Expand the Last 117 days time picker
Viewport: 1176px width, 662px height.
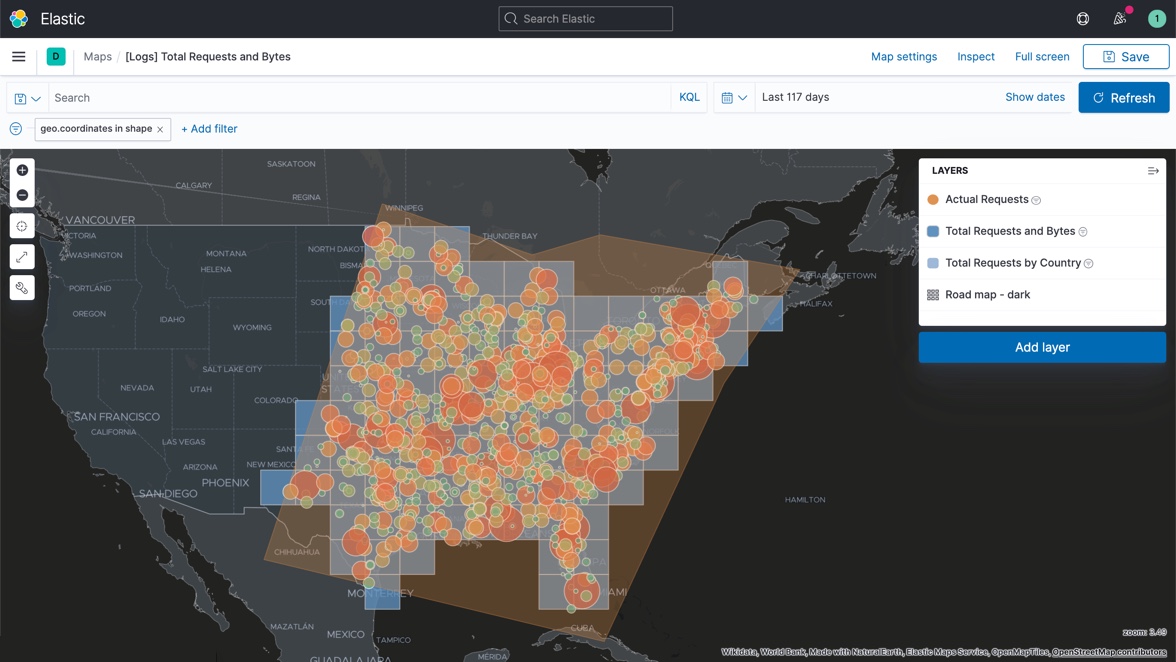pos(796,97)
